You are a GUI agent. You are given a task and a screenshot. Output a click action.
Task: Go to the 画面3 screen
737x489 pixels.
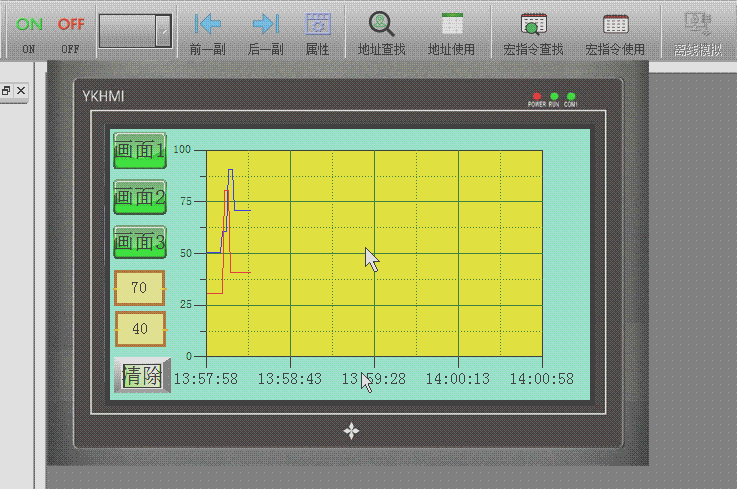click(x=140, y=243)
